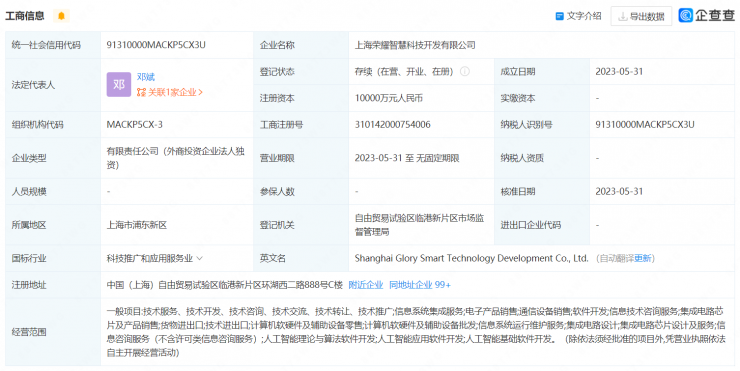Click the 企查查 logo icon
The height and width of the screenshot is (371, 740).
pyautogui.click(x=685, y=16)
